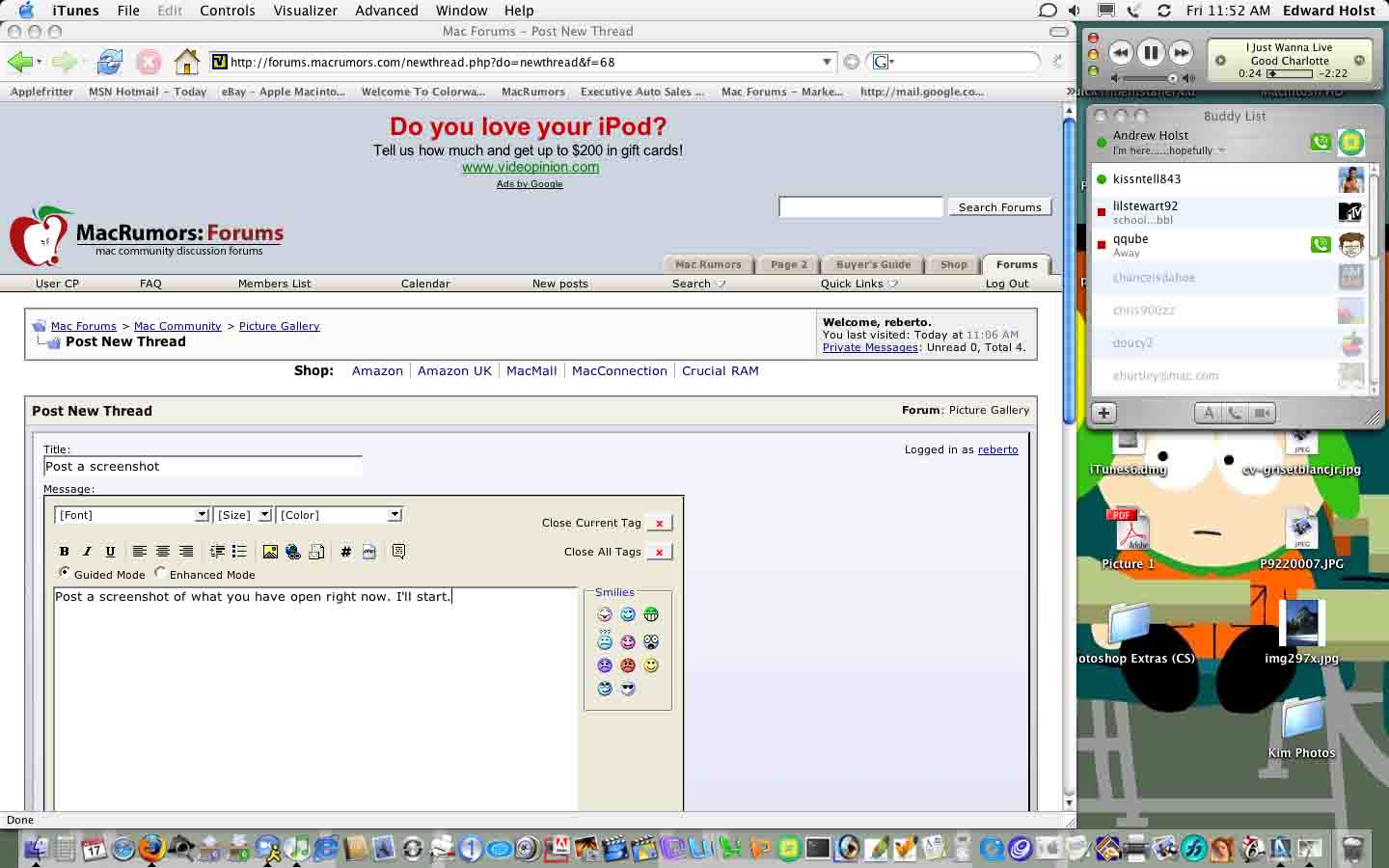The width and height of the screenshot is (1389, 868).
Task: Visit the www.videopinion.com ad link
Action: click(531, 167)
